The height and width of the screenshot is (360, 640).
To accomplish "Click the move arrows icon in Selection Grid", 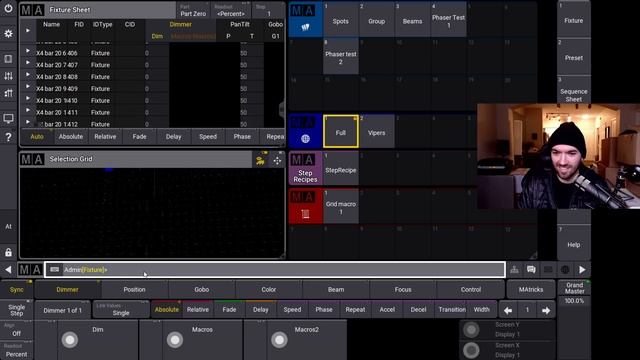I will point(277,160).
